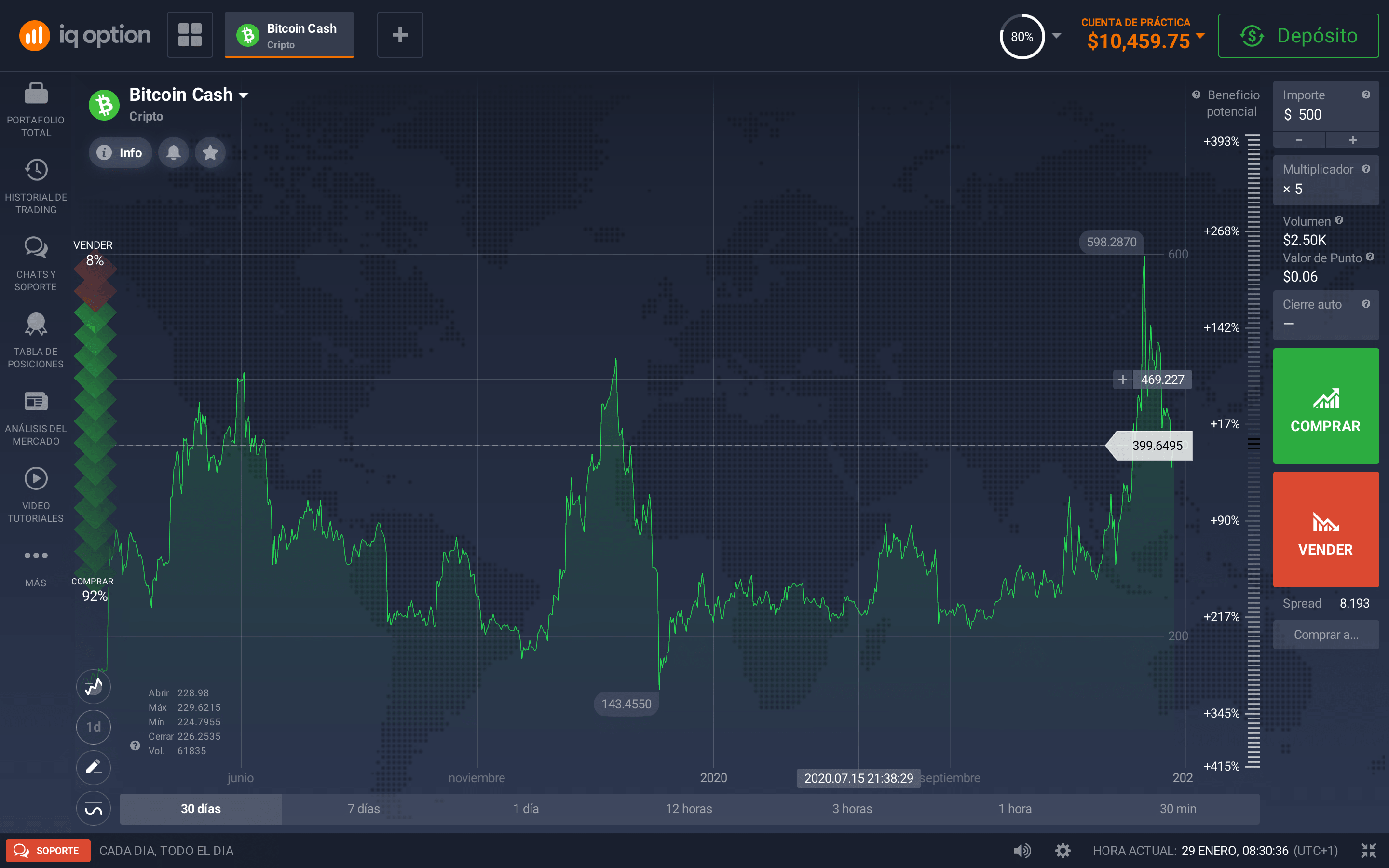Click help icon beside candle data readout
Viewport: 1389px width, 868px height.
(135, 745)
